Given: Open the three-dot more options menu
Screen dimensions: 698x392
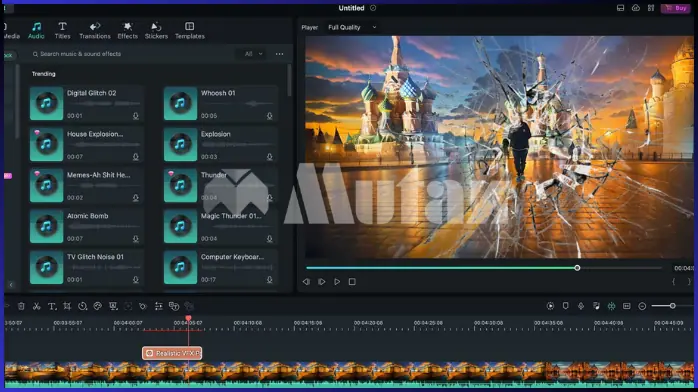Looking at the screenshot, I should (279, 54).
